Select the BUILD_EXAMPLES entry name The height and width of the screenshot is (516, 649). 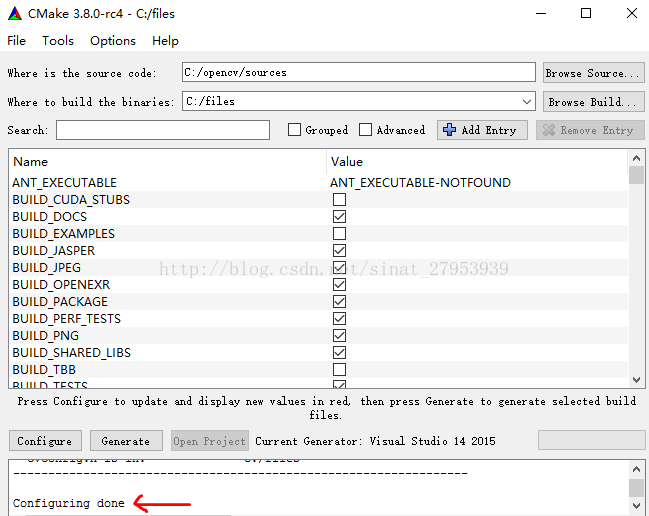point(64,234)
